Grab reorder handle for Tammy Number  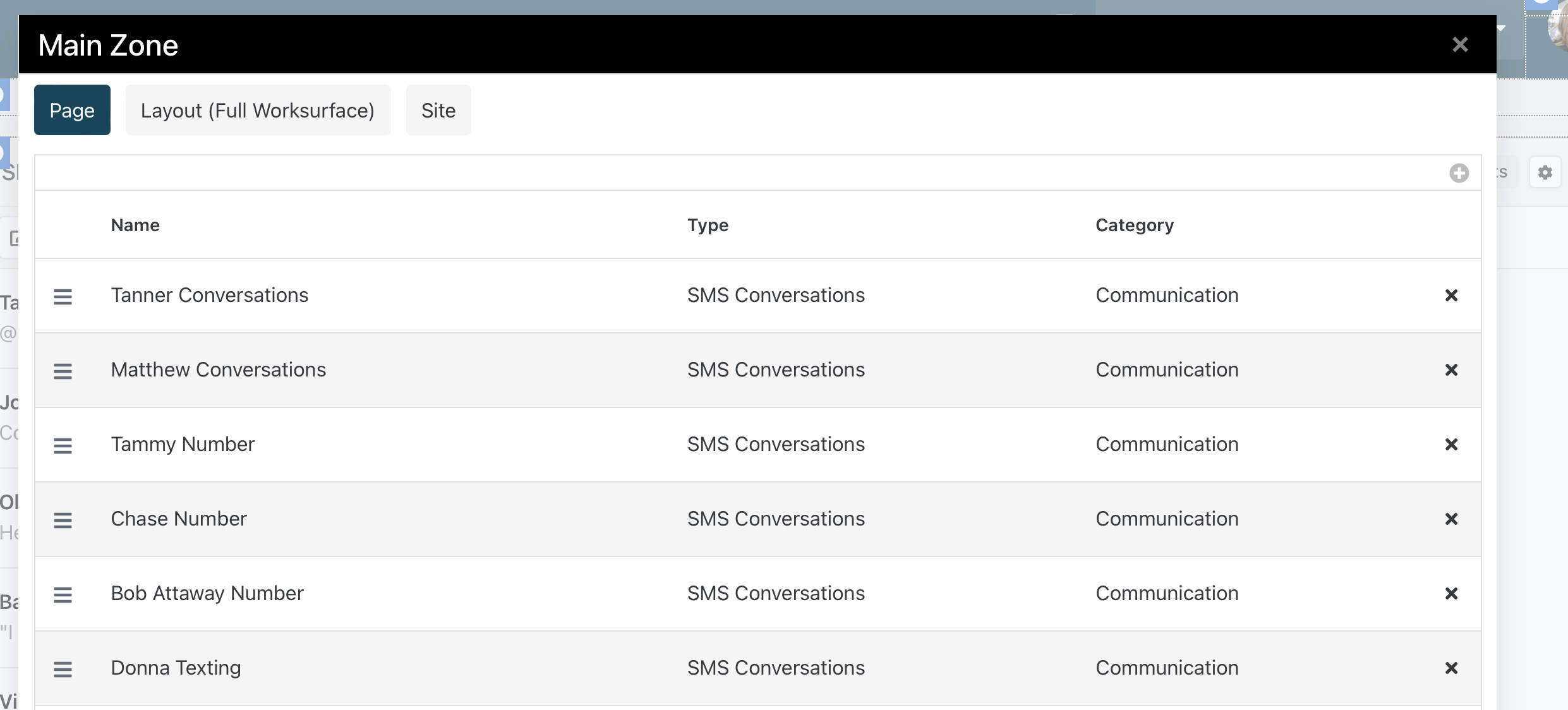63,445
